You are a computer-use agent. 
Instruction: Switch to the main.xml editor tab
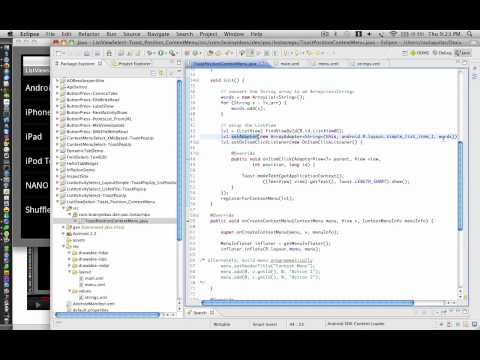289,63
